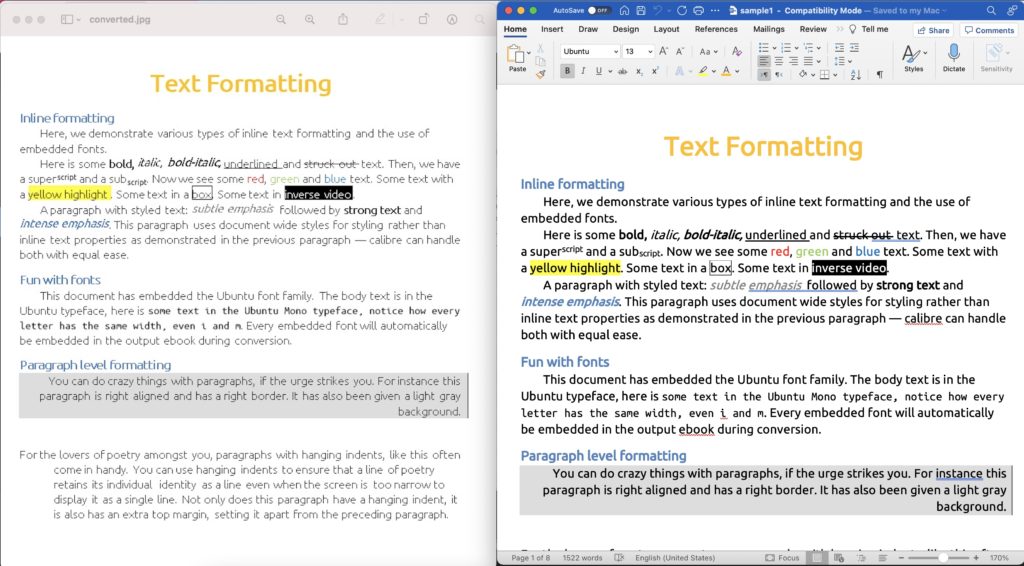Toggle Subscript formatting
The image size is (1024, 566).
(x=639, y=72)
